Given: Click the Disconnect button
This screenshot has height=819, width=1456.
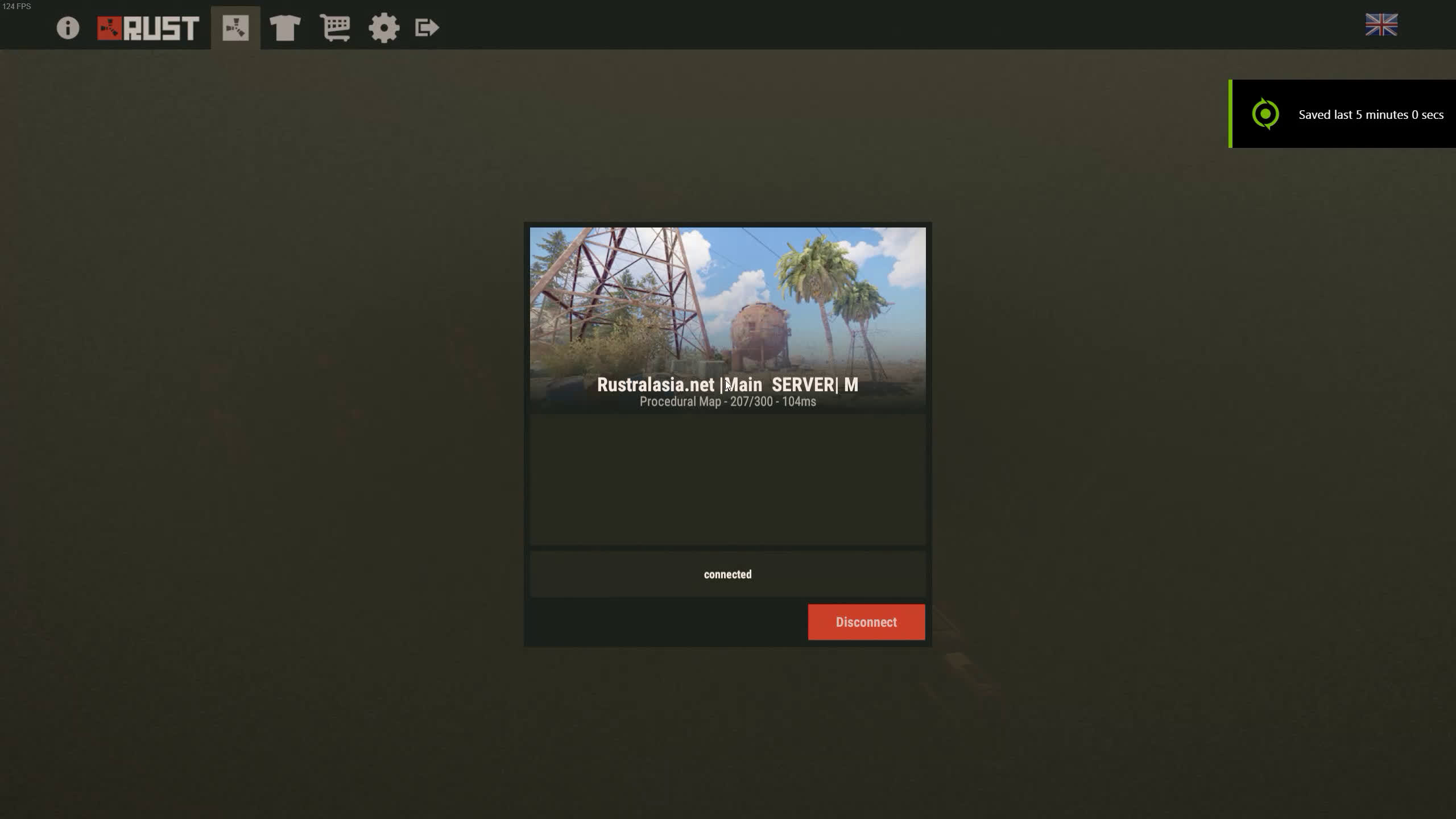Looking at the screenshot, I should (x=866, y=621).
